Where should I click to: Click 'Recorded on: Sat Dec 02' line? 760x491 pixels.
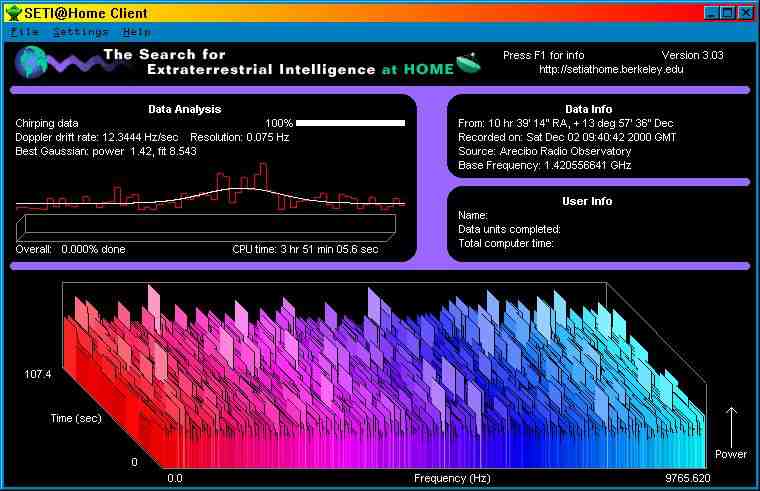567,137
